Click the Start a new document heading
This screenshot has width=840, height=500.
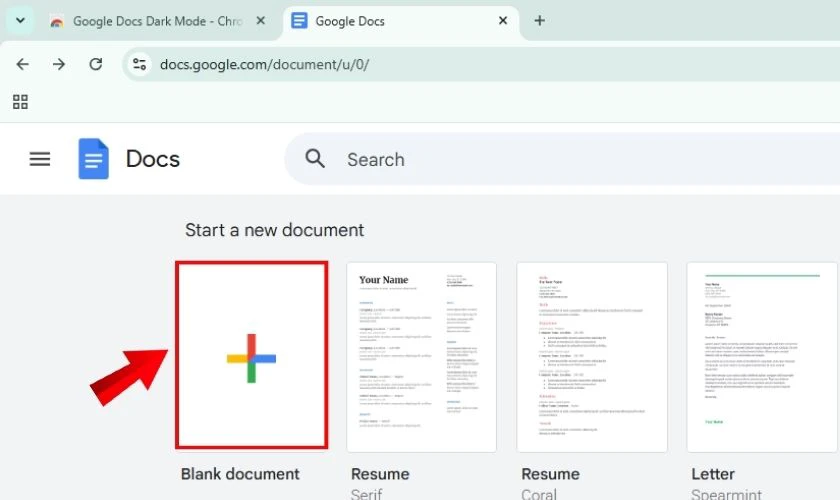(x=274, y=230)
